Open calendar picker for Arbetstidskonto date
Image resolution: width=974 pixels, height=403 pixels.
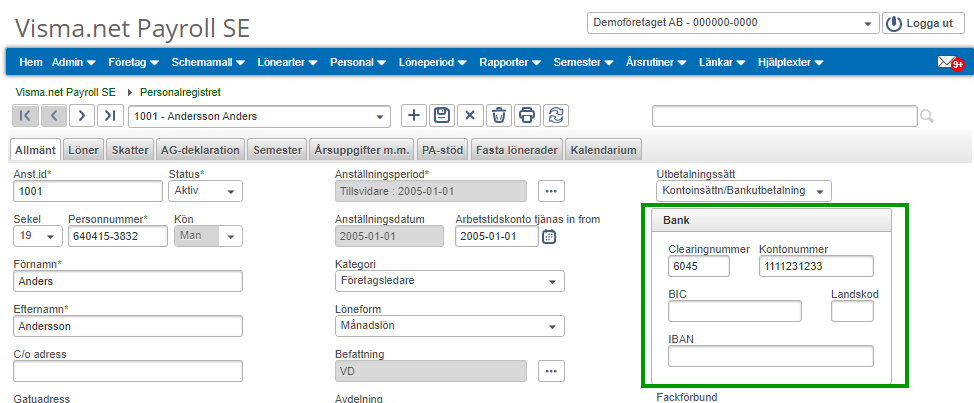pyautogui.click(x=548, y=237)
